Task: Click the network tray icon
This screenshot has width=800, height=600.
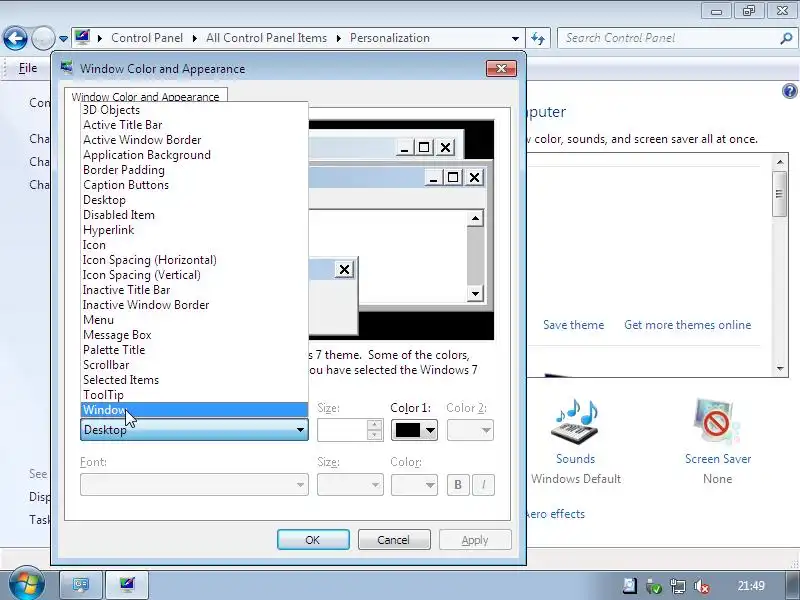Action: [x=678, y=586]
